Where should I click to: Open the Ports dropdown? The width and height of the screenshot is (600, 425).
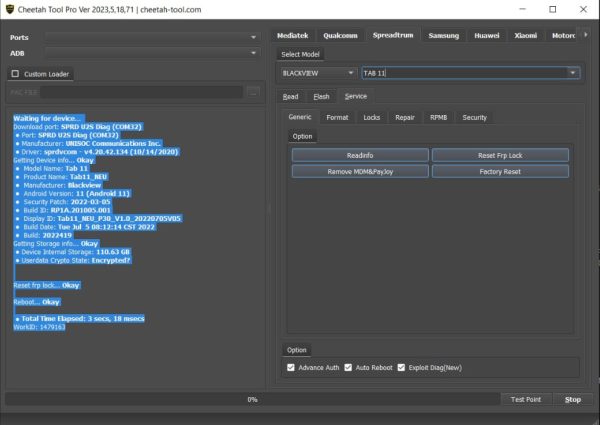[152, 37]
